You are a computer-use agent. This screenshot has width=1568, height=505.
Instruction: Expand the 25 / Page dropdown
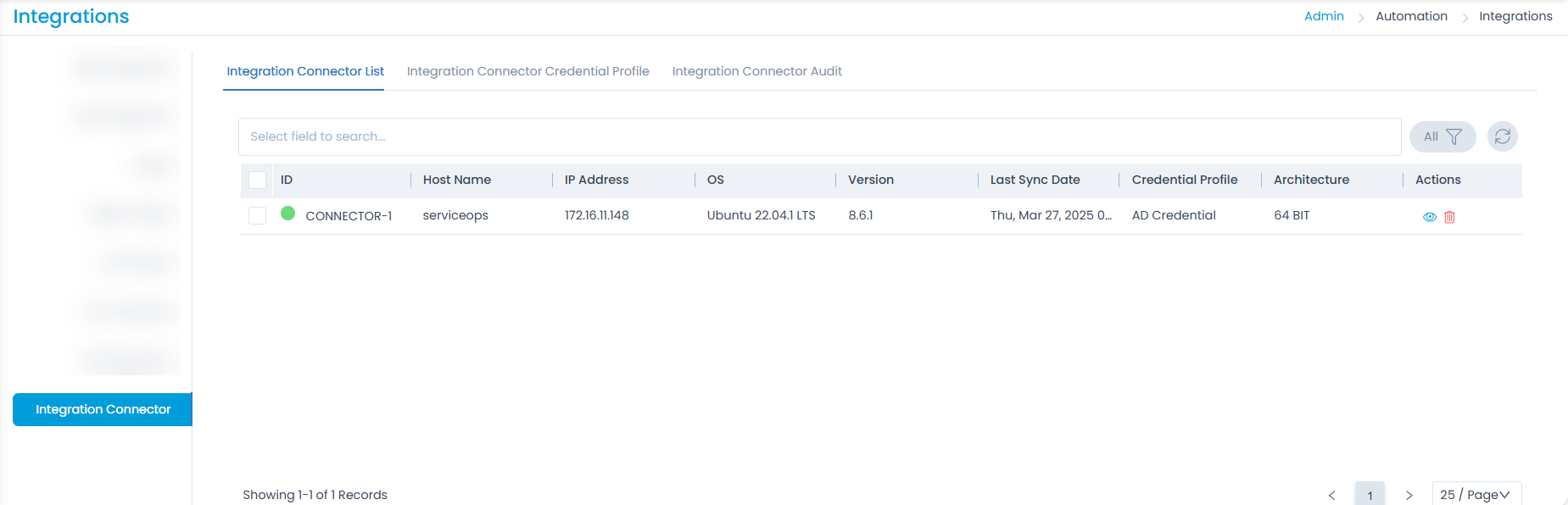click(x=1476, y=494)
